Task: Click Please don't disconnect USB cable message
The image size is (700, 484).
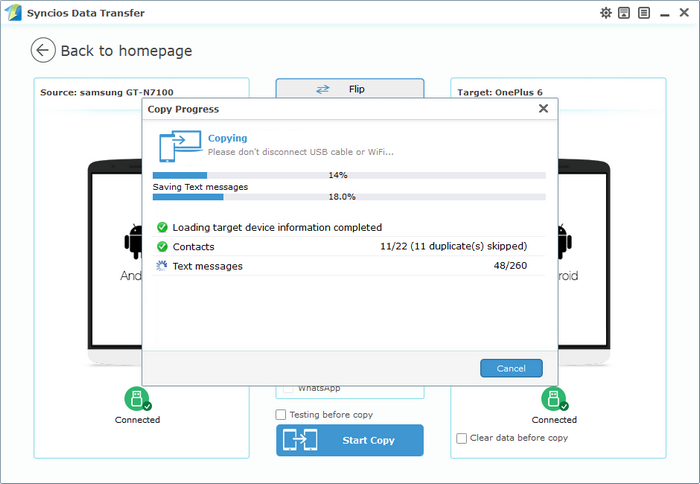Action: [301, 152]
